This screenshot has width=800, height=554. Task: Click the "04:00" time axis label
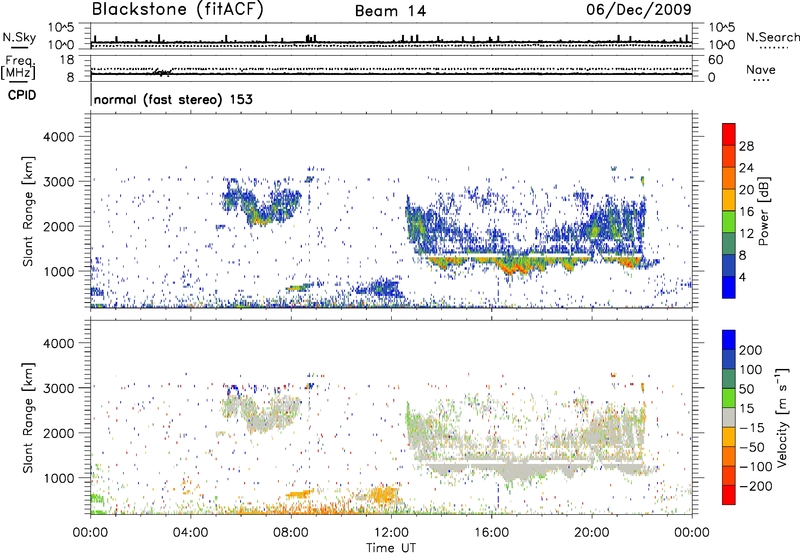tap(191, 533)
